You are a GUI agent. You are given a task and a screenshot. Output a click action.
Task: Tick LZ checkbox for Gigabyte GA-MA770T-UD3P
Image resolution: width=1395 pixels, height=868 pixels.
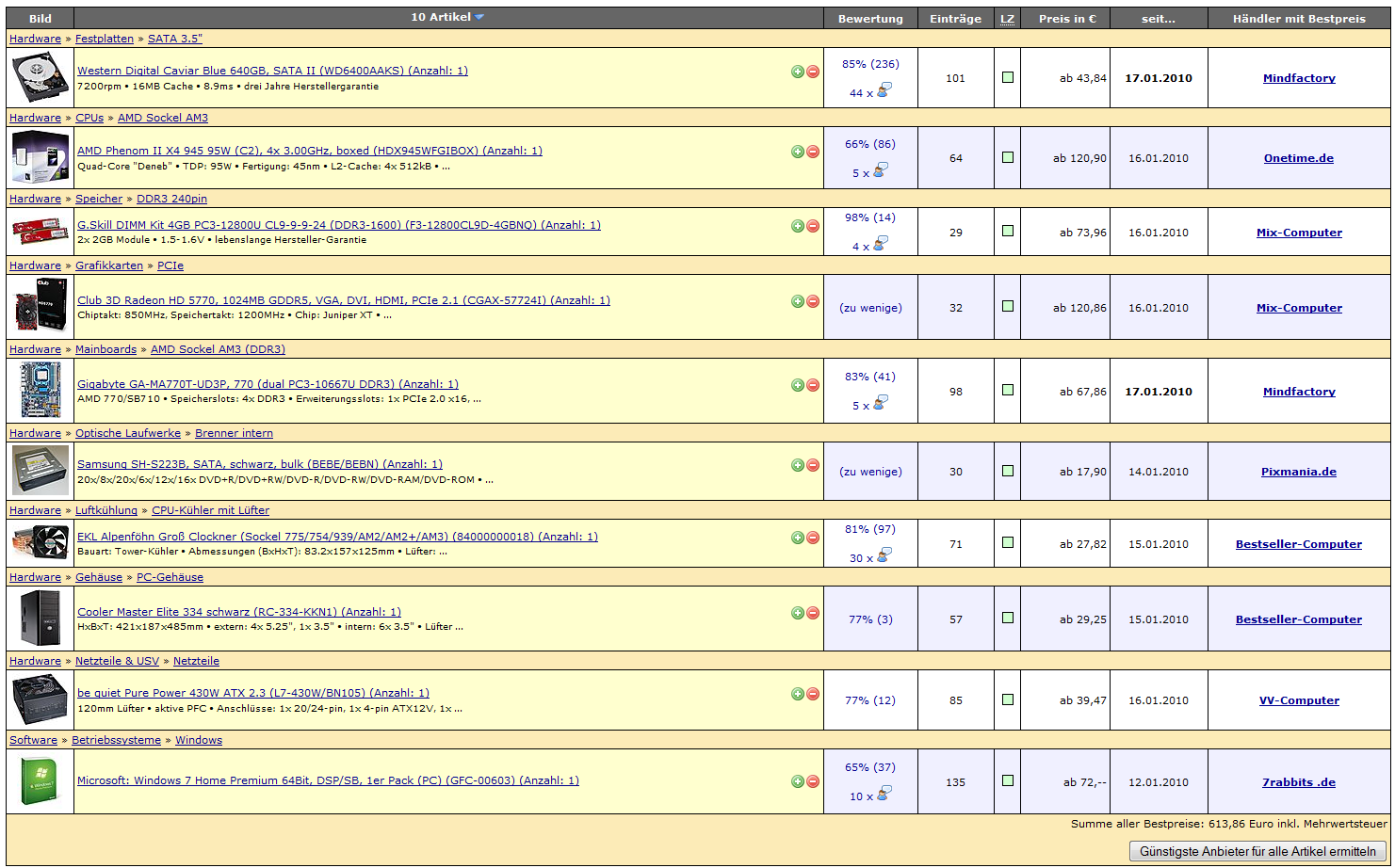(x=1008, y=390)
